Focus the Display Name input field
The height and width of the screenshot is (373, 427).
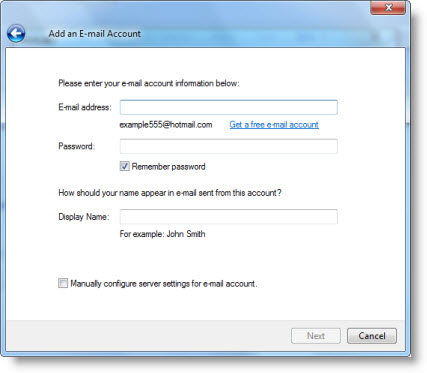point(229,217)
